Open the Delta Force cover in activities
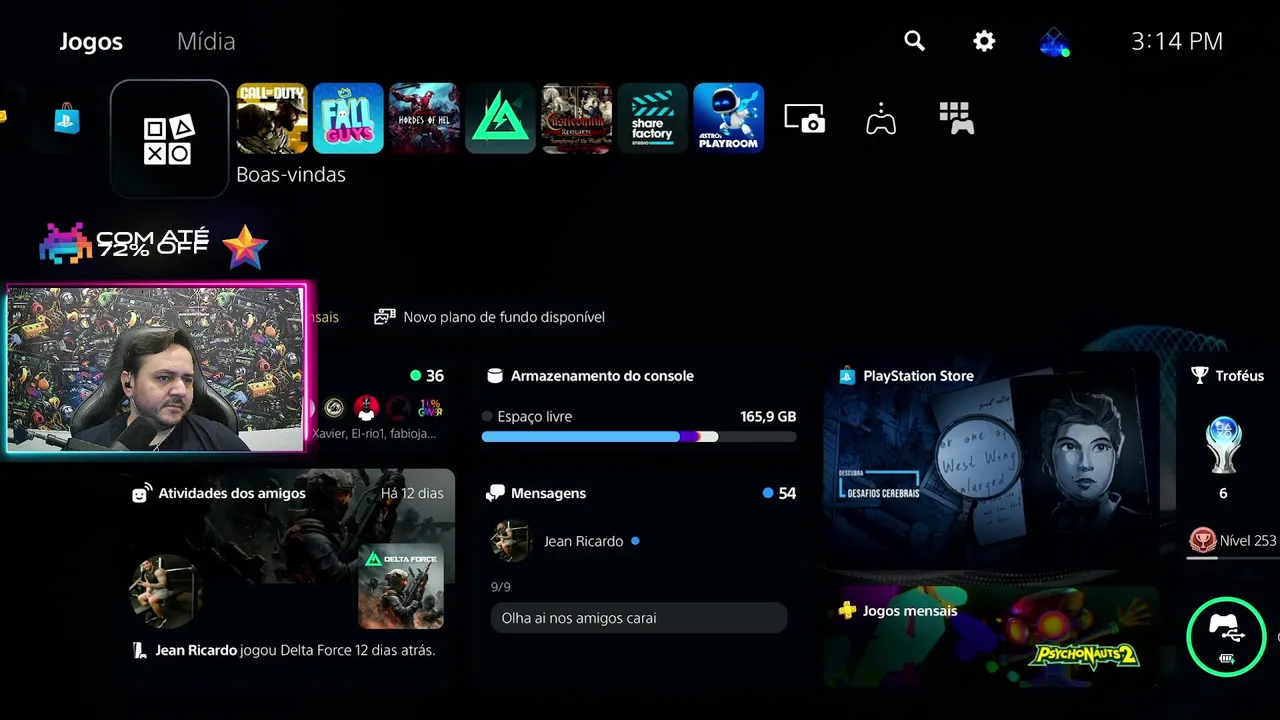Viewport: 1280px width, 720px height. click(401, 586)
